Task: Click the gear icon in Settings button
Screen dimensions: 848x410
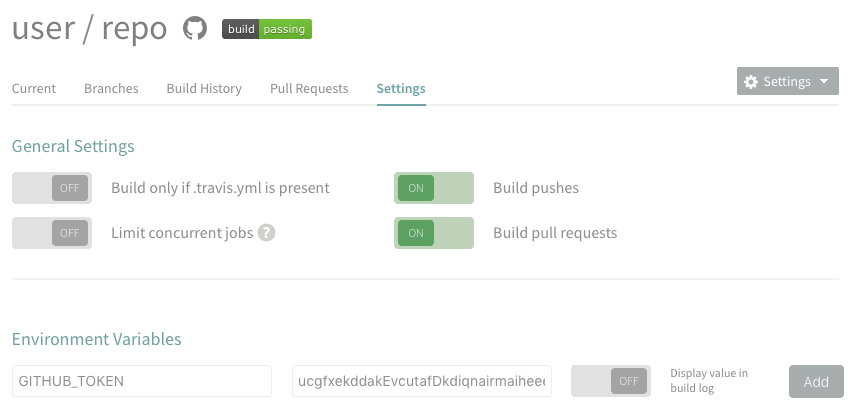Action: click(751, 82)
